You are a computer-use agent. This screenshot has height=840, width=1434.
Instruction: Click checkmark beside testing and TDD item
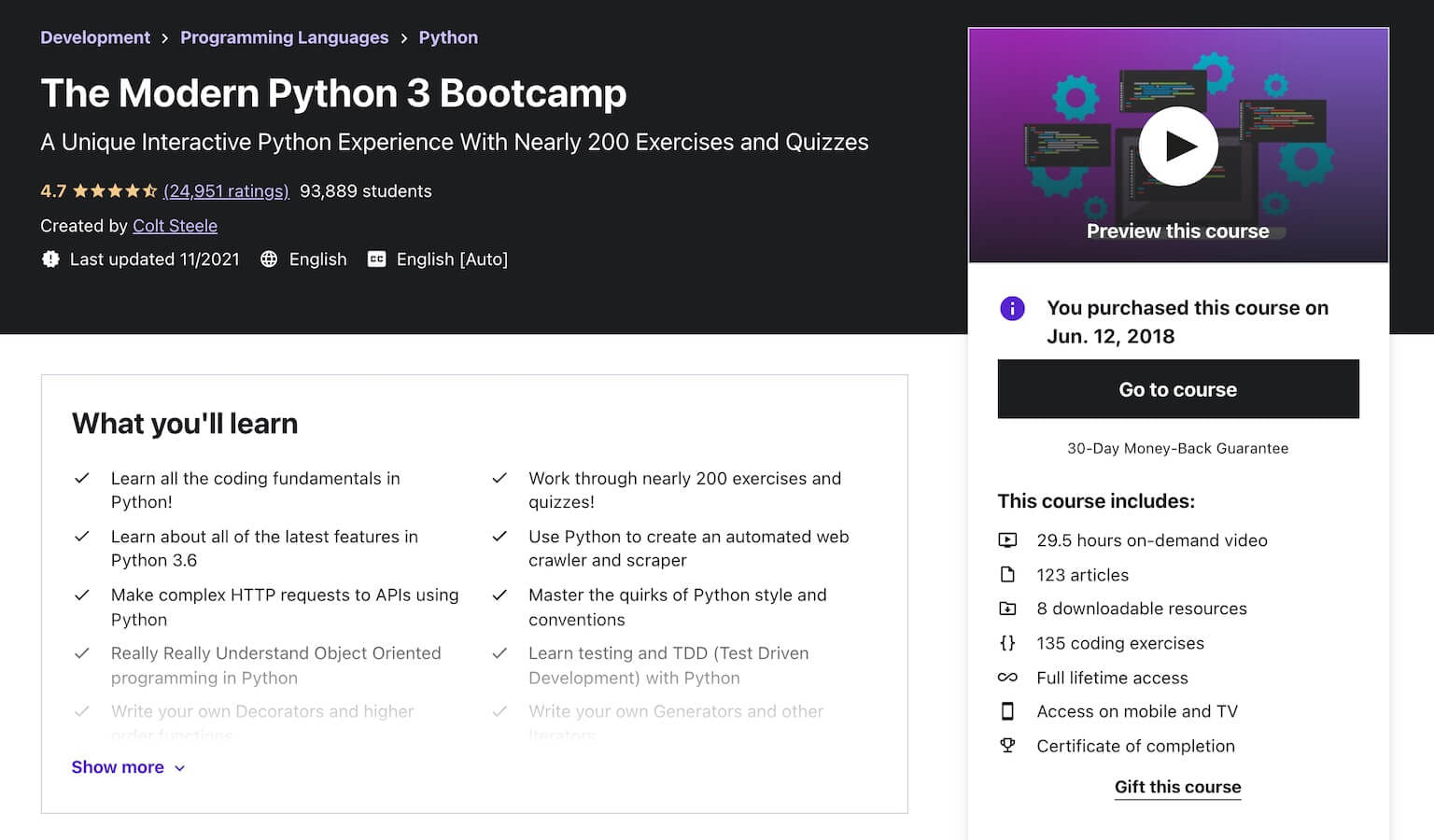[x=499, y=653]
